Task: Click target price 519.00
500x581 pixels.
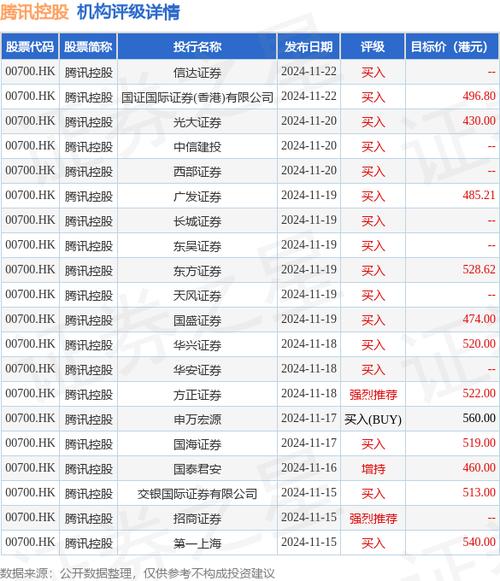Action: coord(479,443)
